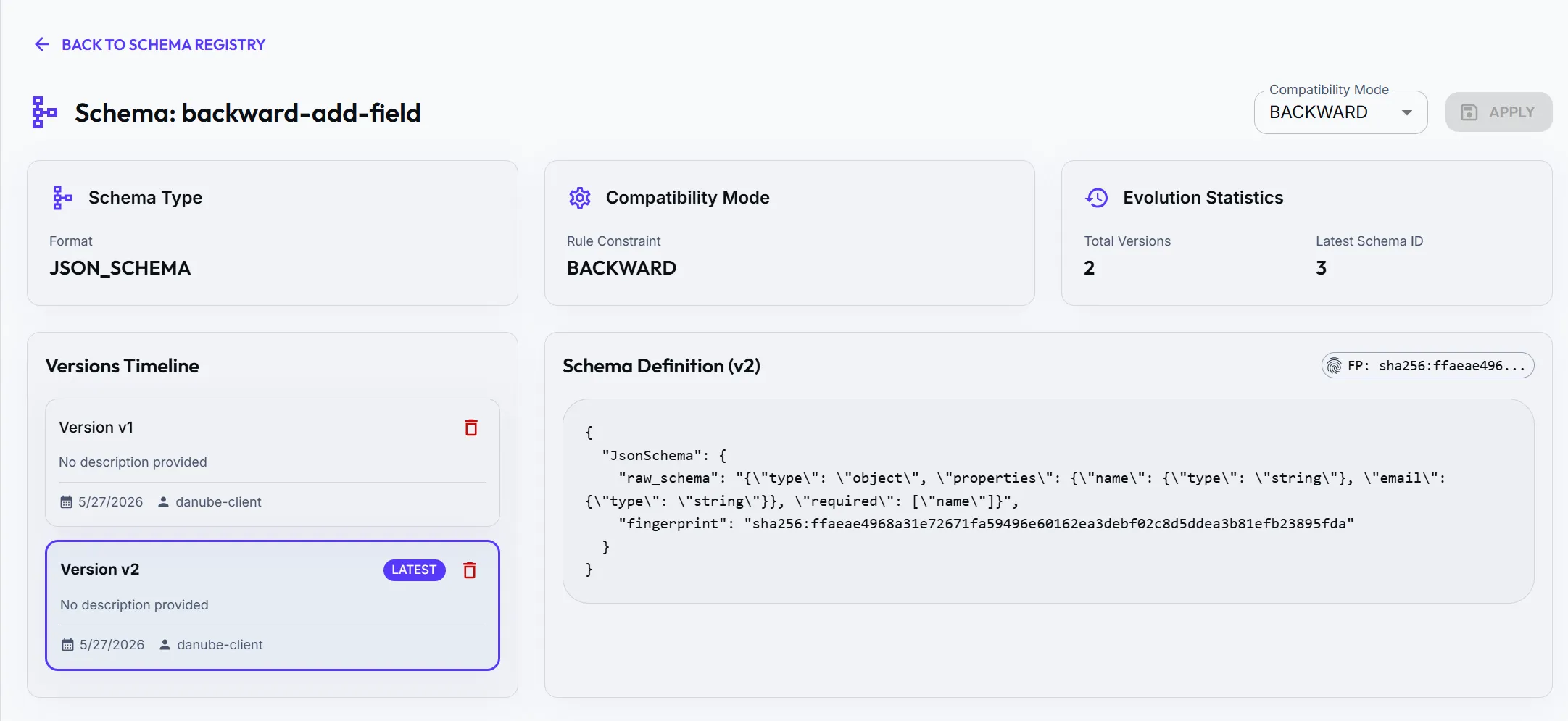Click the back arrow icon
The height and width of the screenshot is (721, 1568).
[x=42, y=45]
